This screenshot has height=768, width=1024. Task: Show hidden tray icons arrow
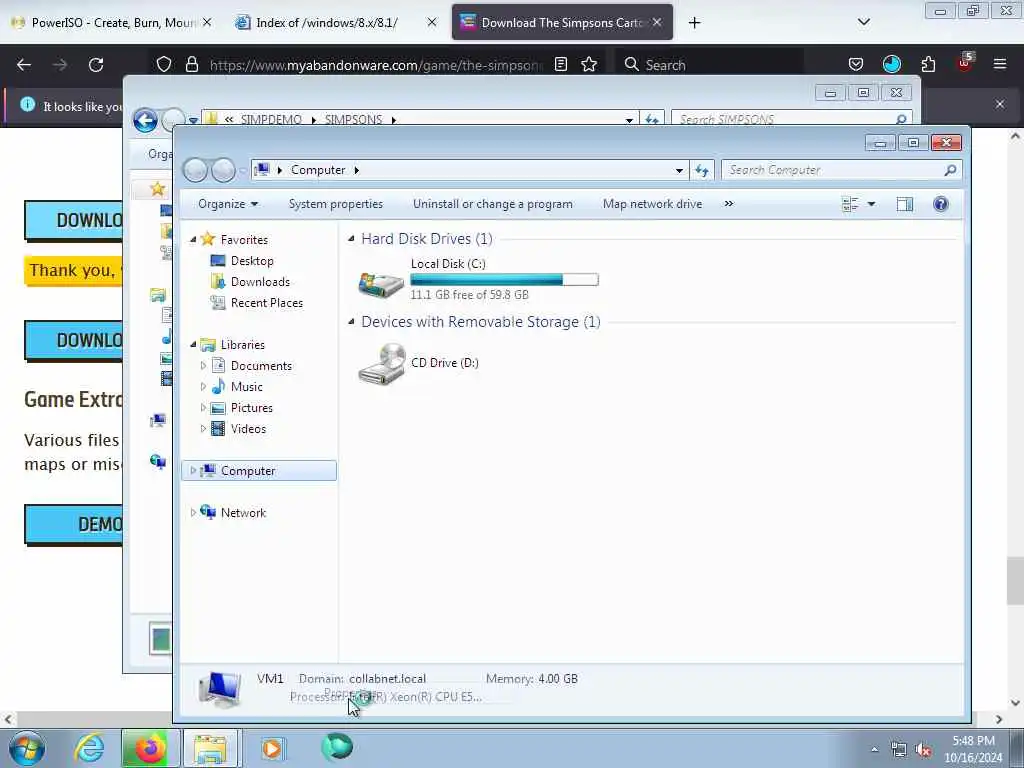coord(874,749)
